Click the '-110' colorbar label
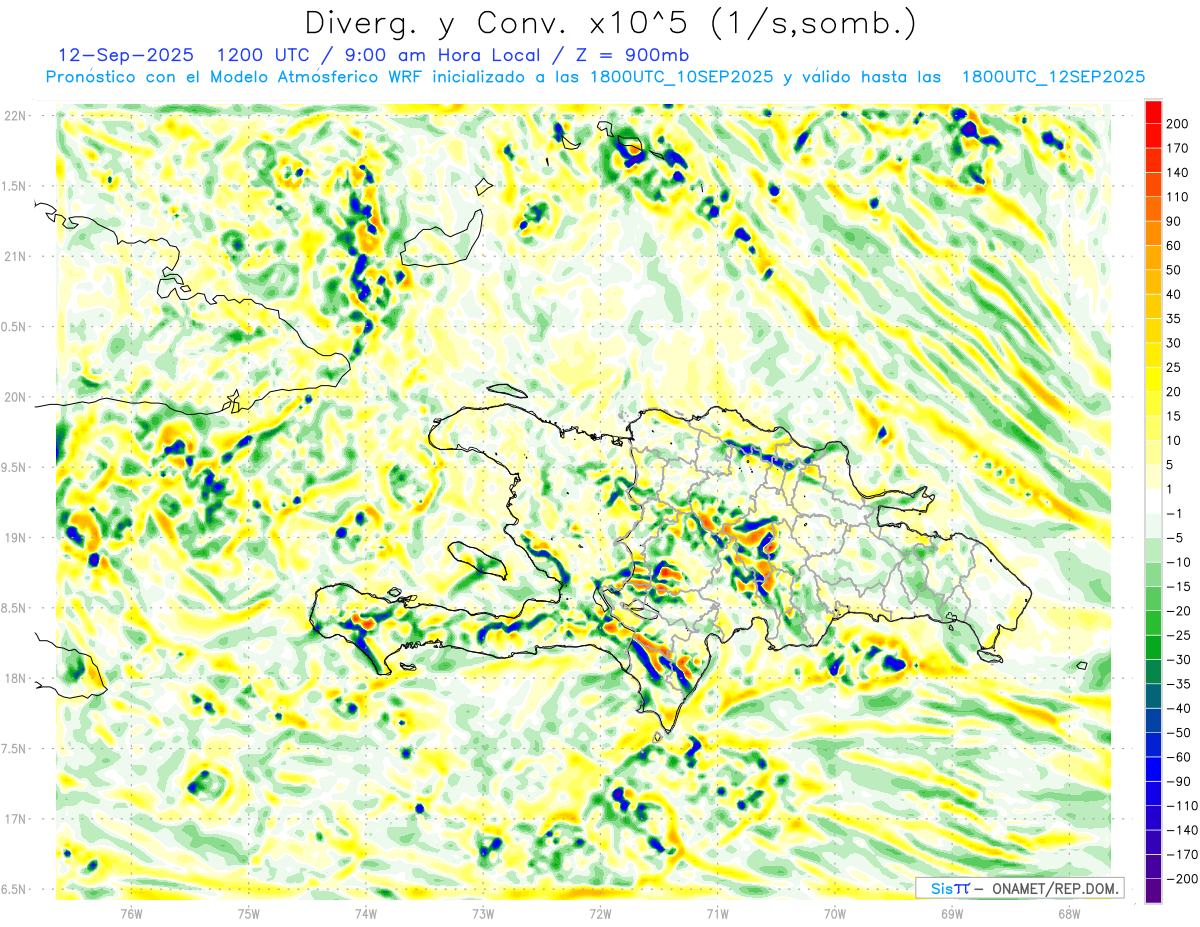 [1183, 806]
